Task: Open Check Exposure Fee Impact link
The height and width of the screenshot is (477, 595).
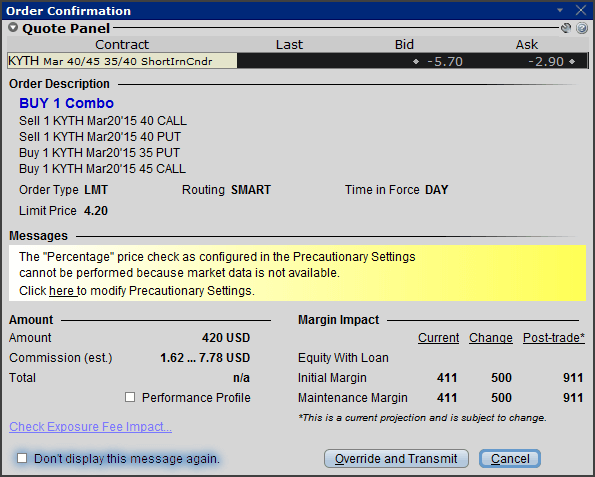Action: click(x=90, y=427)
